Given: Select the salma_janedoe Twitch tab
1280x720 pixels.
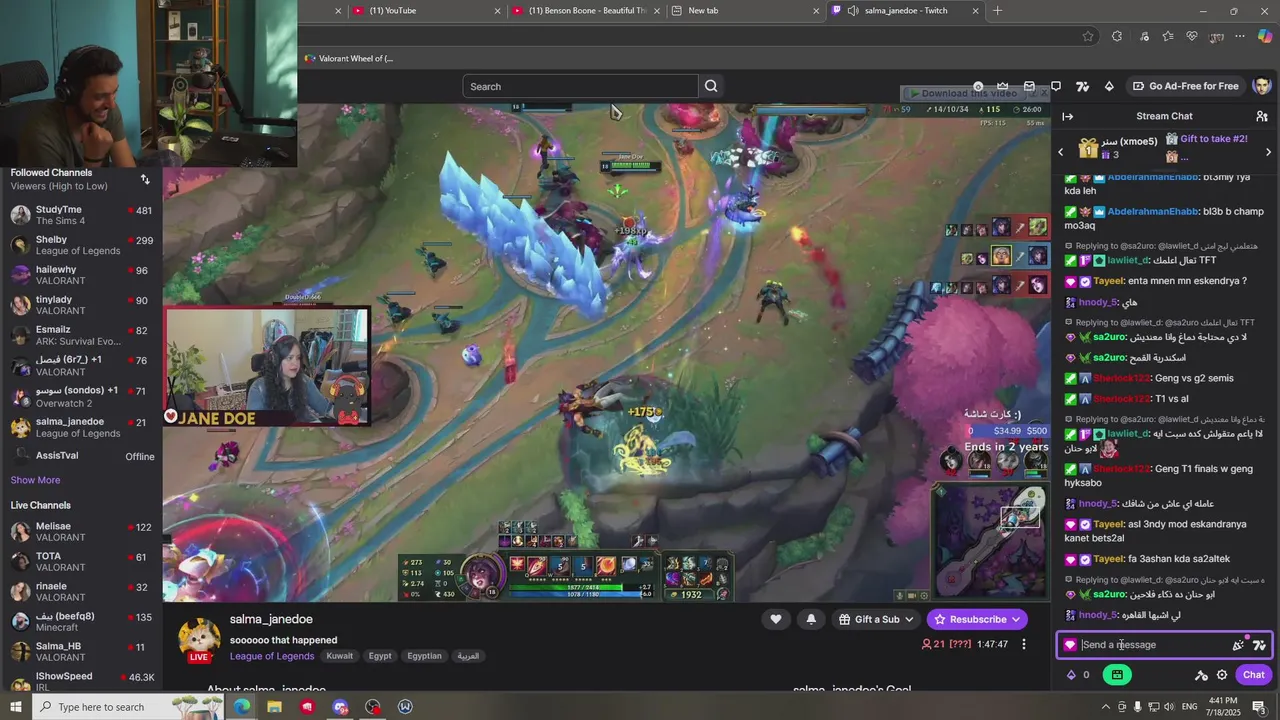Looking at the screenshot, I should pyautogui.click(x=905, y=11).
